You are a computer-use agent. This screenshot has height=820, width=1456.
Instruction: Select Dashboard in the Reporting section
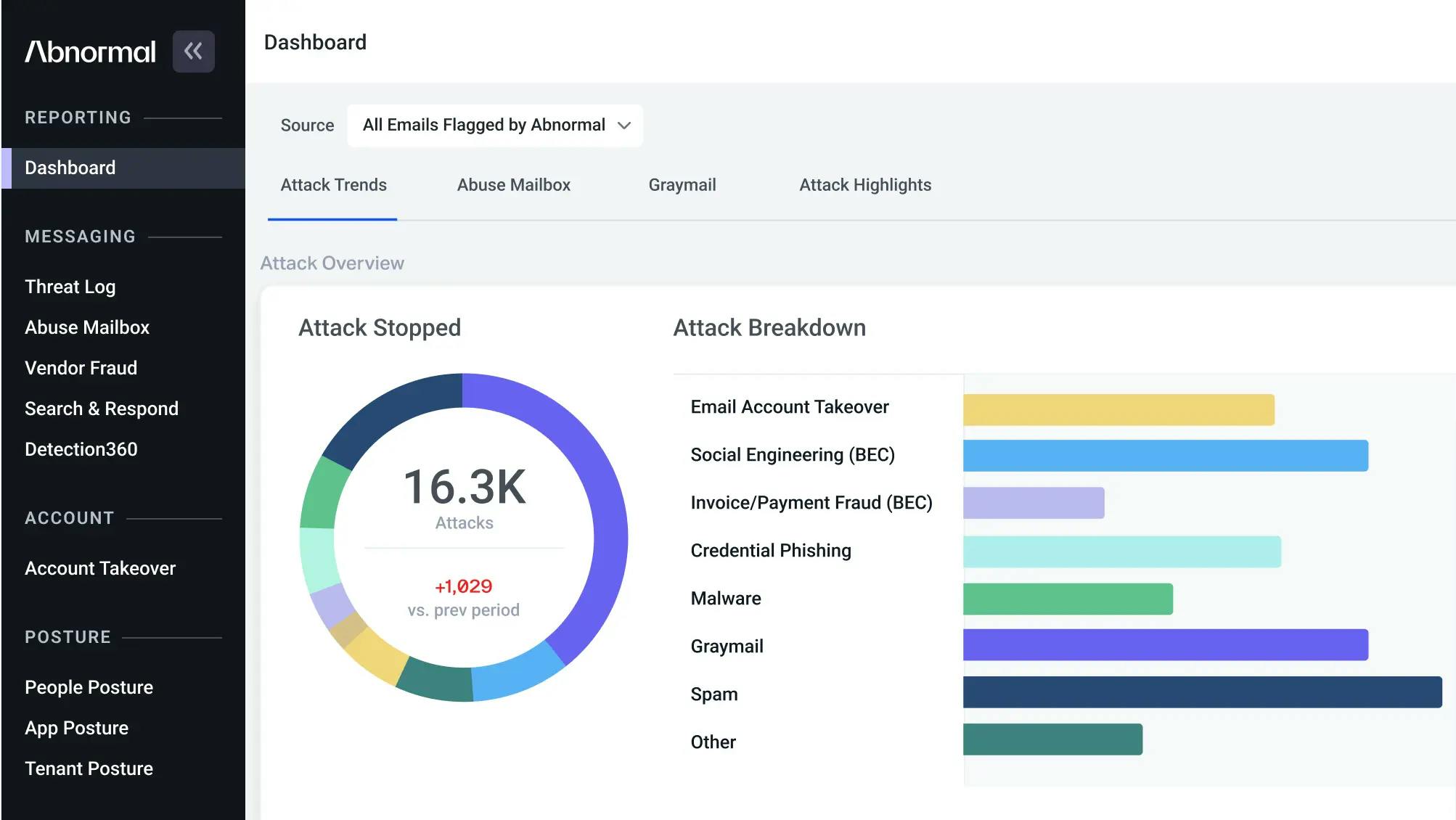(70, 168)
